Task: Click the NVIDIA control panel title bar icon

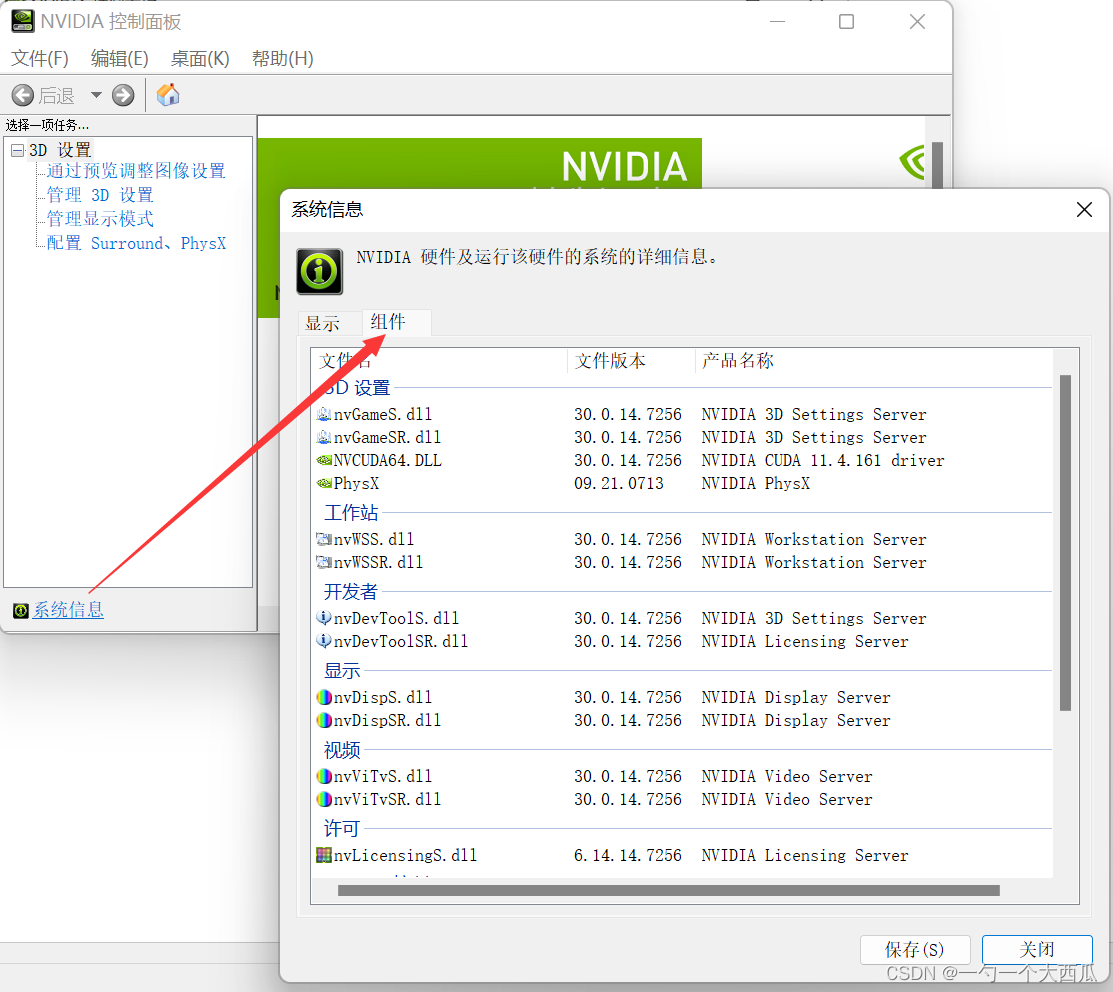Action: coord(23,21)
